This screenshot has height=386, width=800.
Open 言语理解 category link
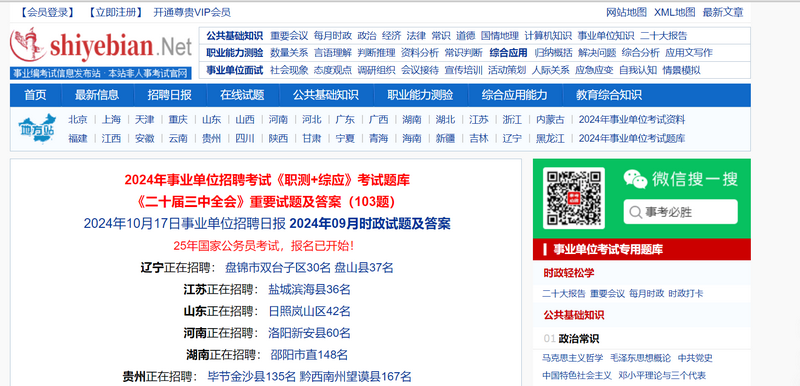tap(333, 53)
